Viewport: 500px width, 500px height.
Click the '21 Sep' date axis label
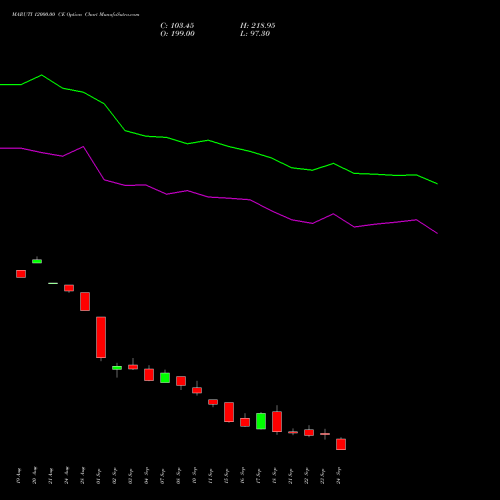point(291,476)
